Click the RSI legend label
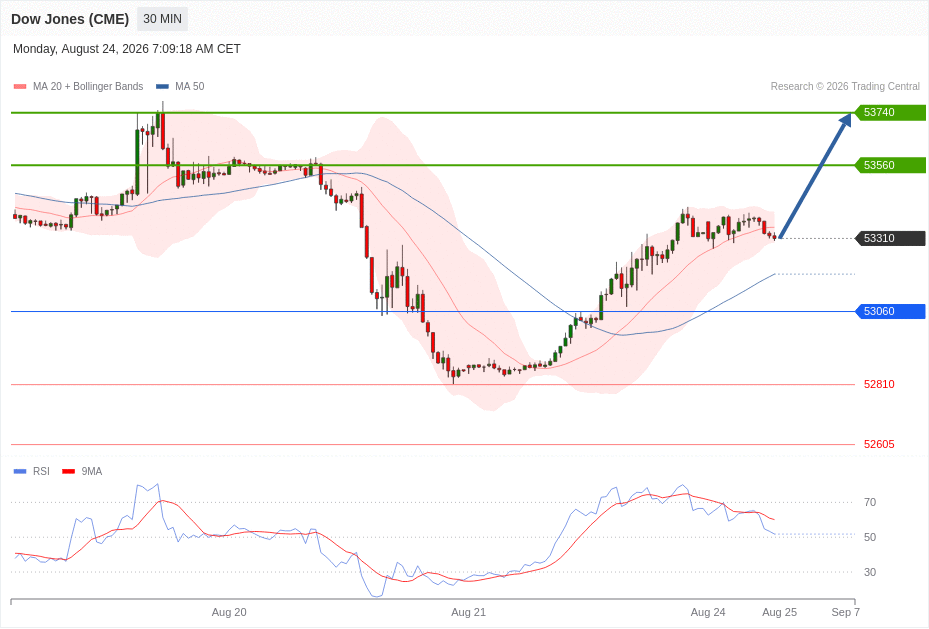The height and width of the screenshot is (629, 929). point(41,471)
